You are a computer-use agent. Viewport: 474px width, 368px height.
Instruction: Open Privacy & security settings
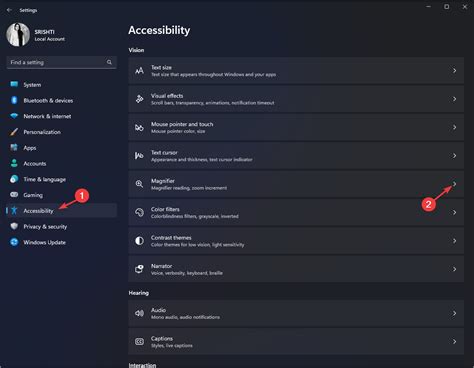point(45,227)
